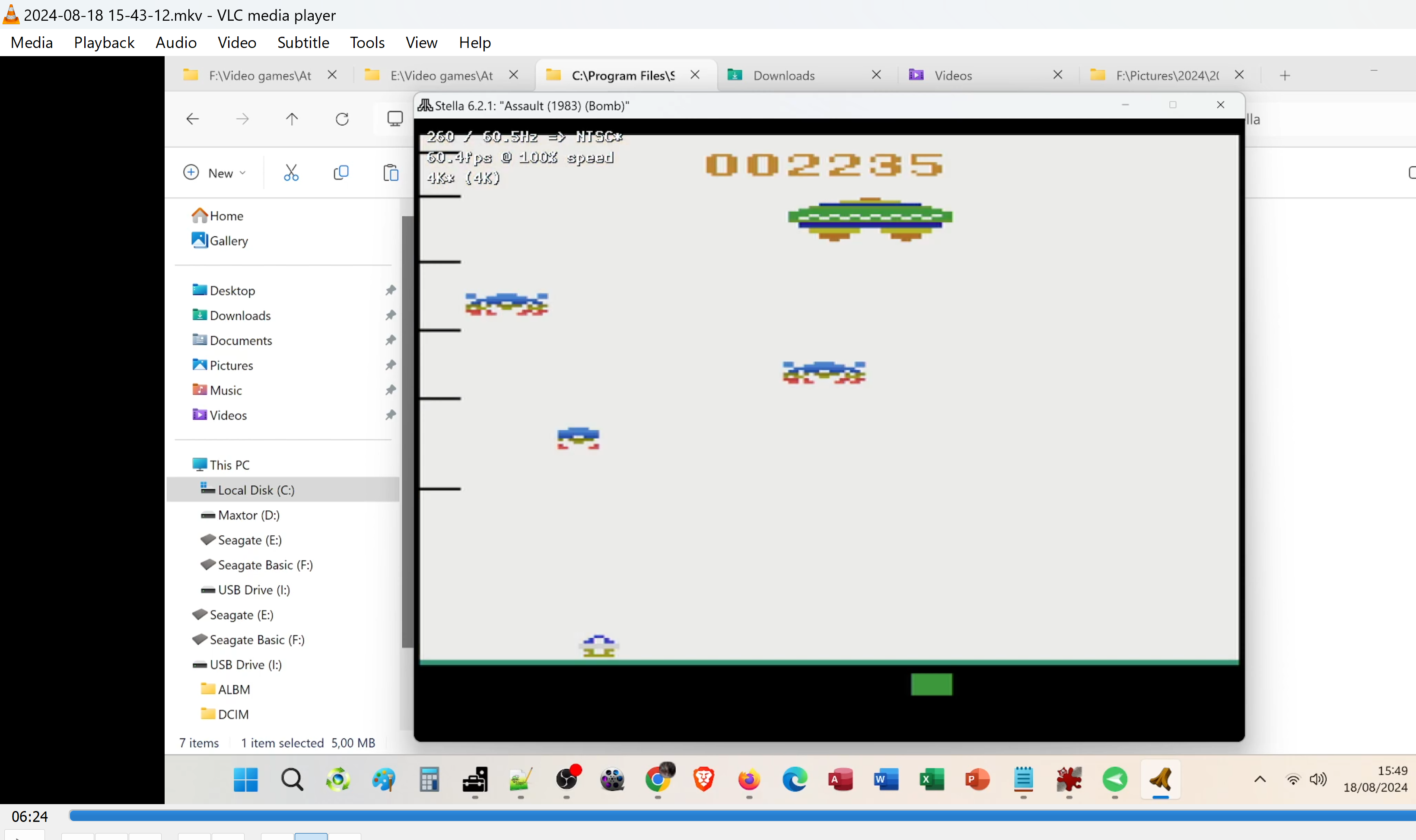The image size is (1416, 840).
Task: Open the Calculator taskbar icon
Action: pyautogui.click(x=429, y=780)
